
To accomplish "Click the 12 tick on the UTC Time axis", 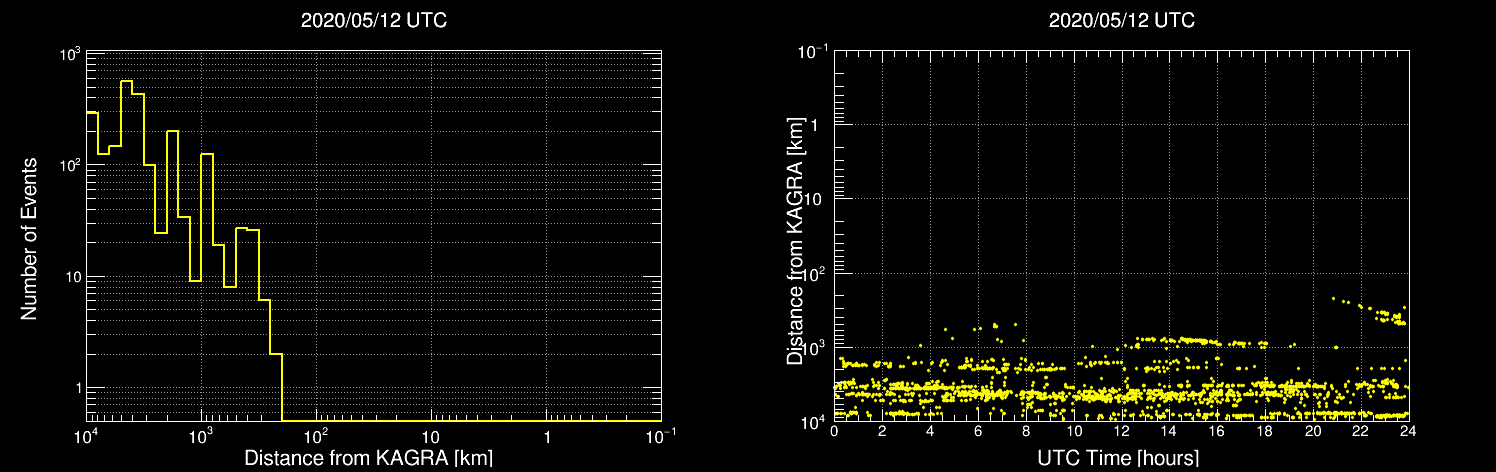I will (1122, 432).
